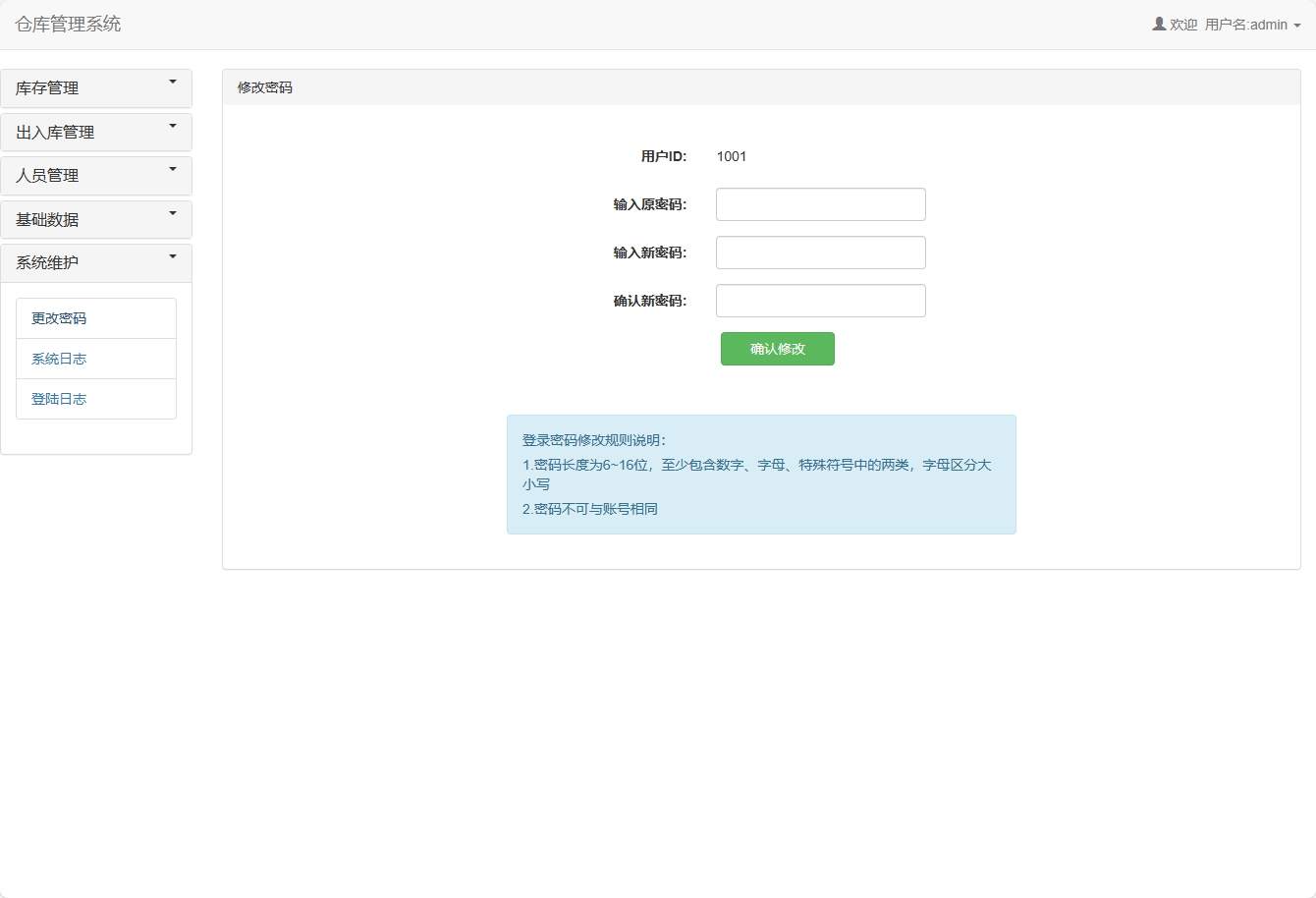This screenshot has width=1316, height=898.
Task: Click the 输入原密码 input field
Action: [x=820, y=203]
